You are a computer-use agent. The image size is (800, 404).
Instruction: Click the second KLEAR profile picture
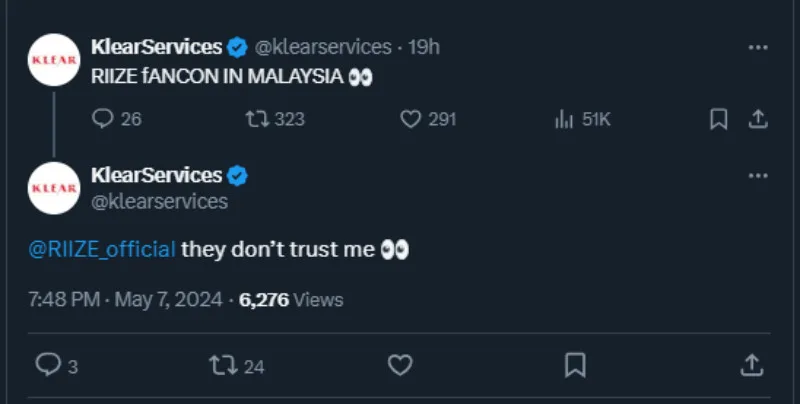54,188
